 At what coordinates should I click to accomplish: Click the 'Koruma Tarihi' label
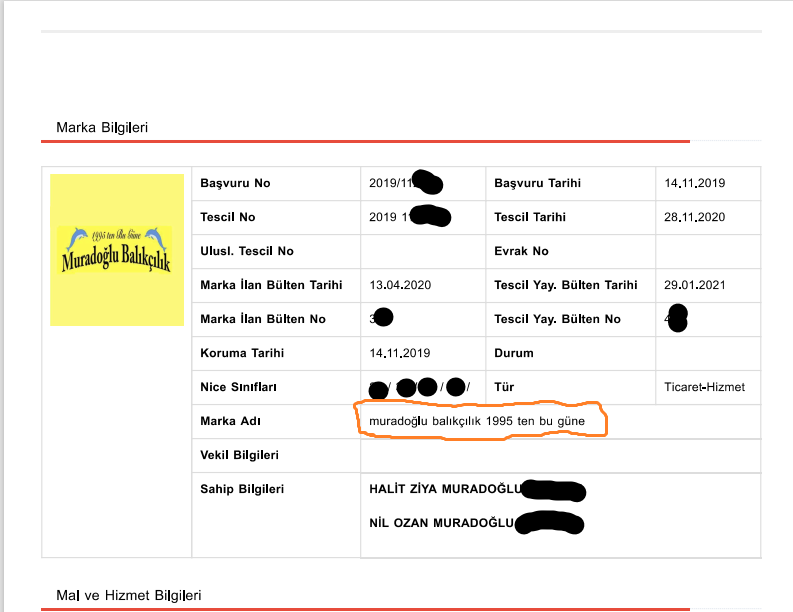(x=242, y=353)
